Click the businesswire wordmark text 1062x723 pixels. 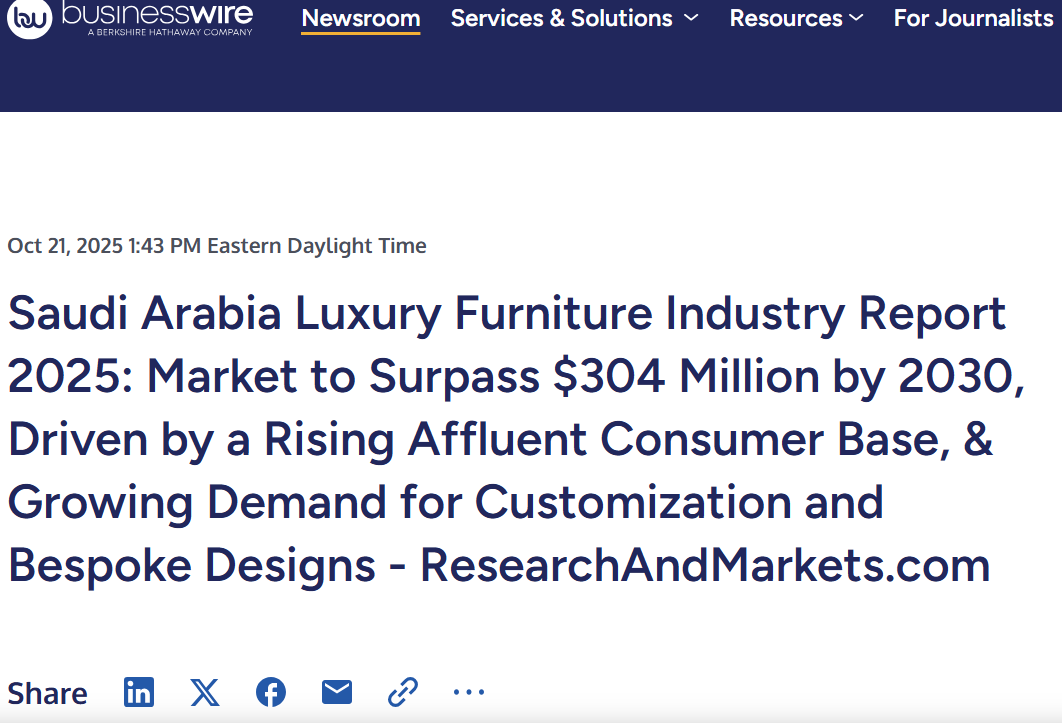(156, 12)
